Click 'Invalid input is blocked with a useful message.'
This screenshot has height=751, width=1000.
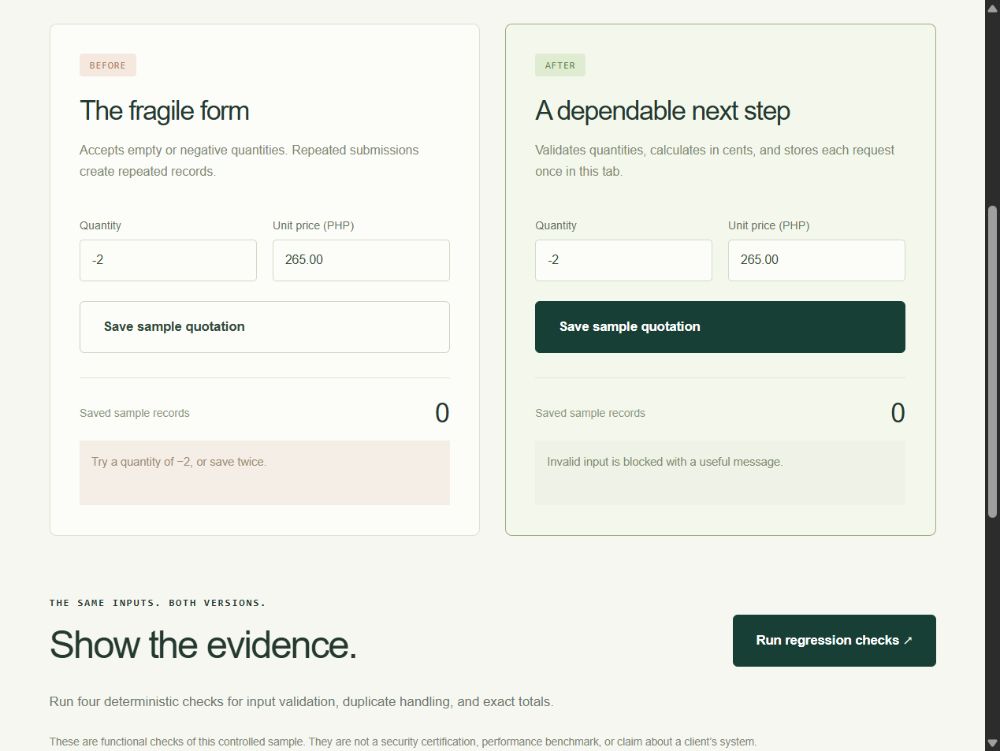[720, 472]
